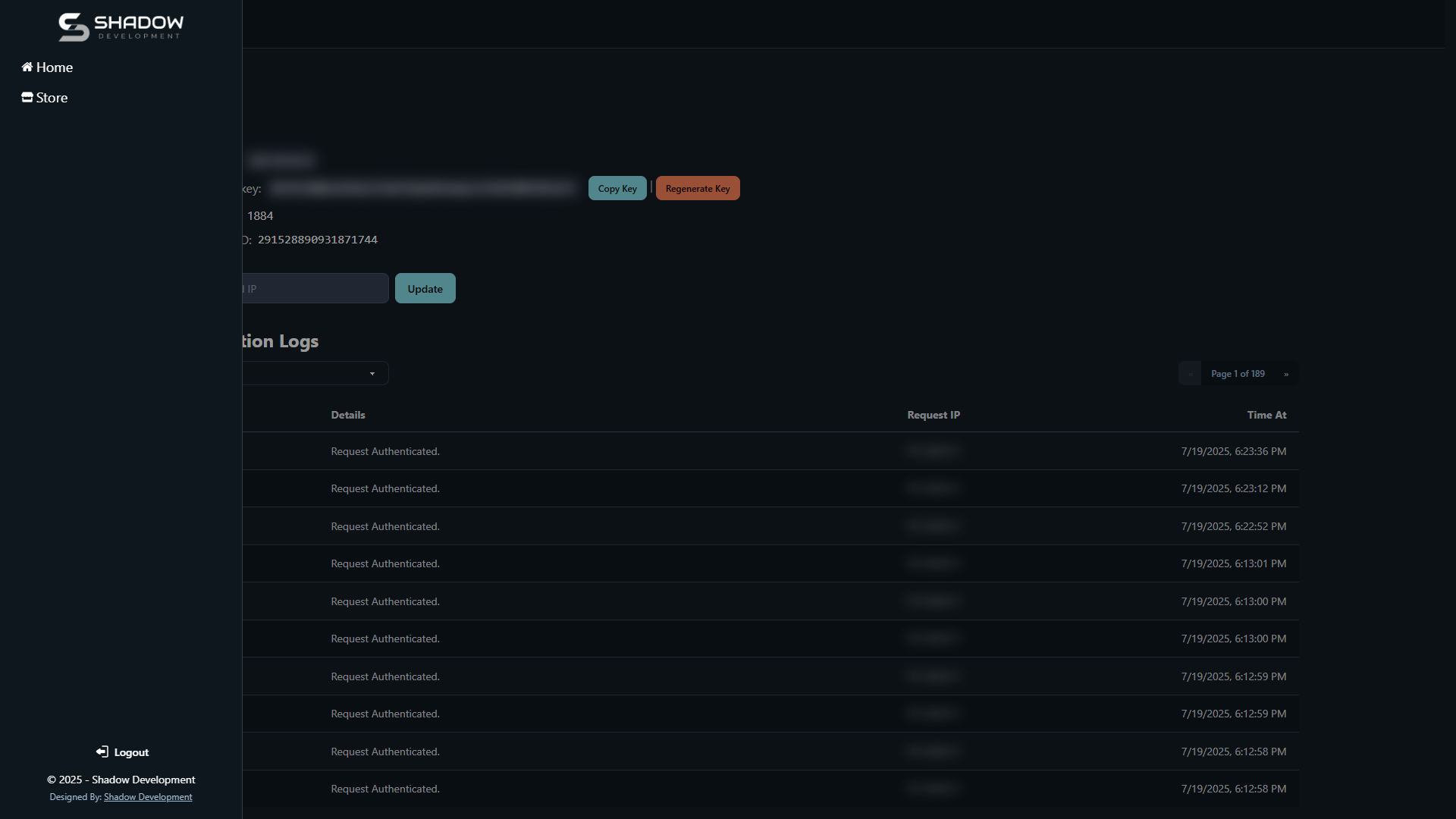This screenshot has width=1456, height=819.
Task: Click the Time At column header
Action: [x=1266, y=415]
